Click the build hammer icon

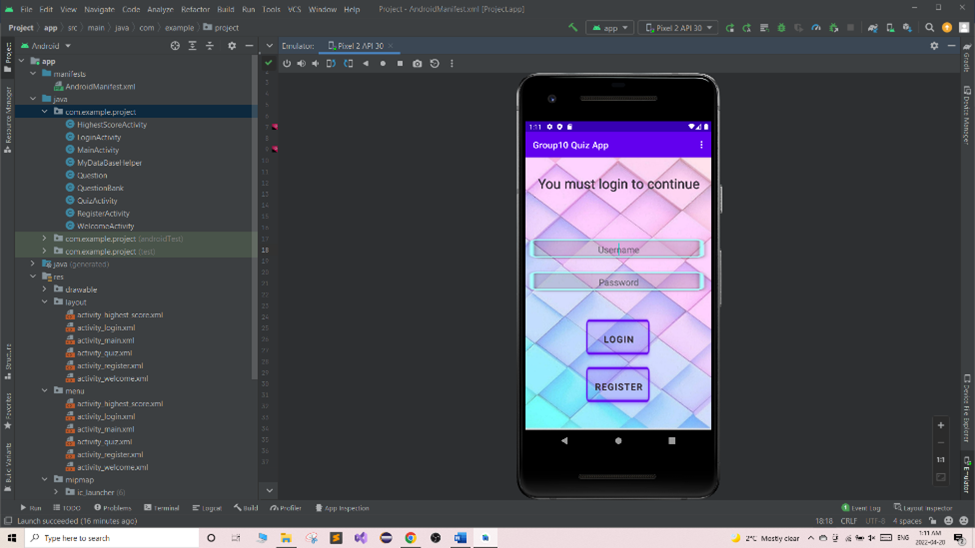(x=573, y=27)
